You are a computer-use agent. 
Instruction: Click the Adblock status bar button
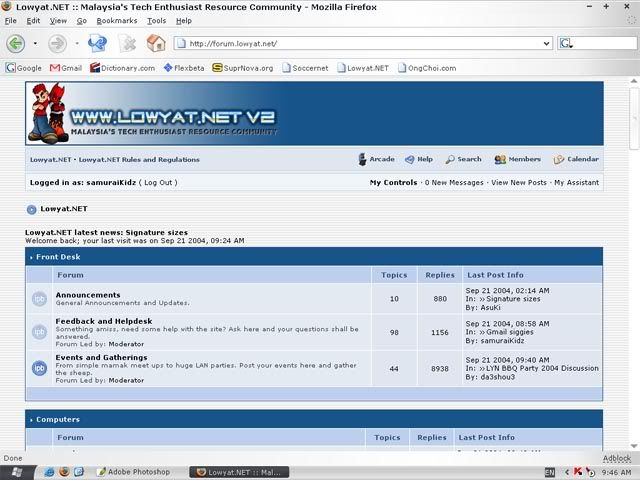coord(617,458)
